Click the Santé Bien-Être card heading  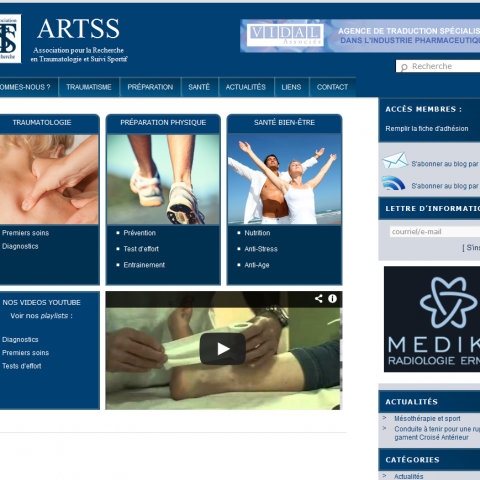coord(284,123)
